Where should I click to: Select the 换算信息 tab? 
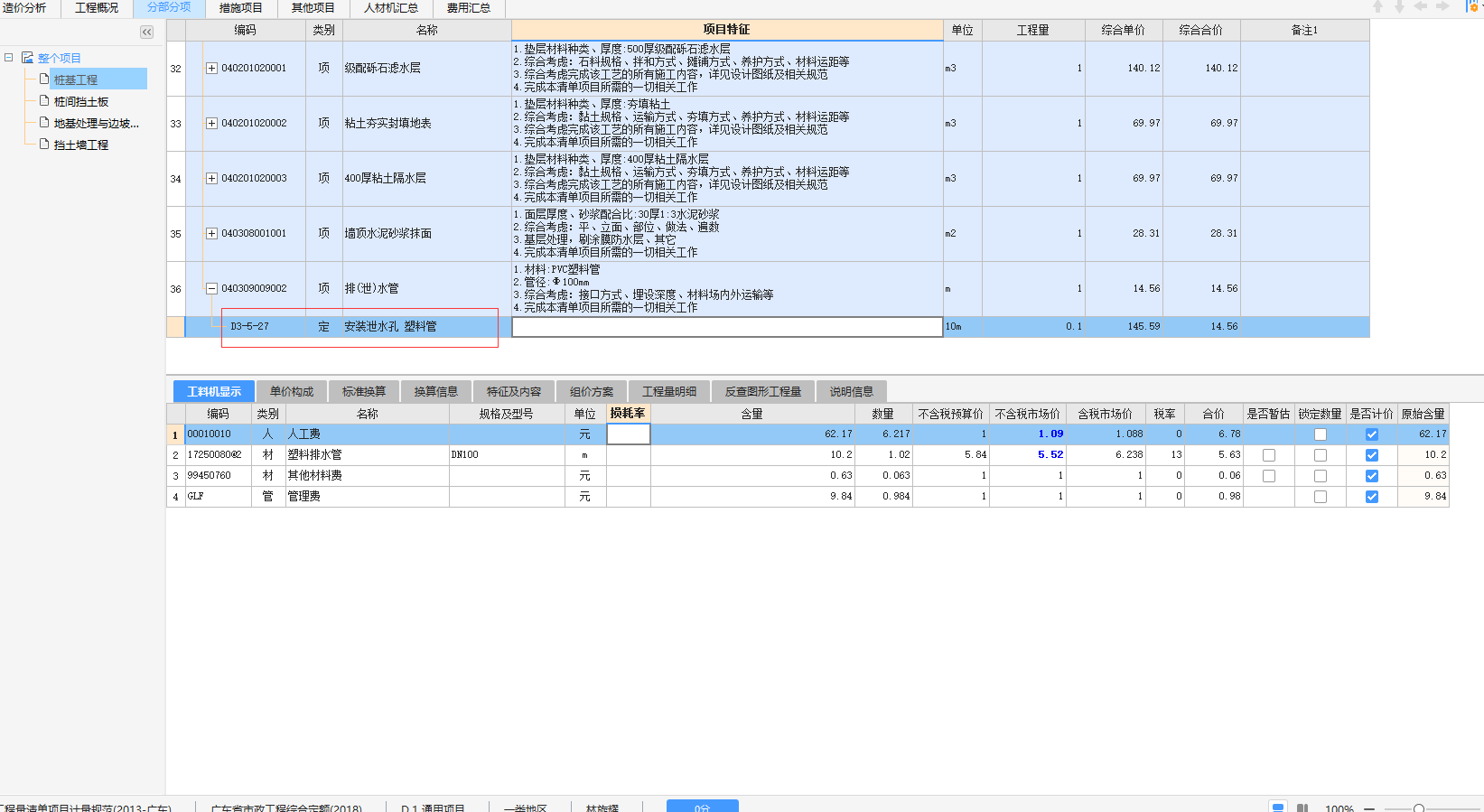(x=436, y=391)
